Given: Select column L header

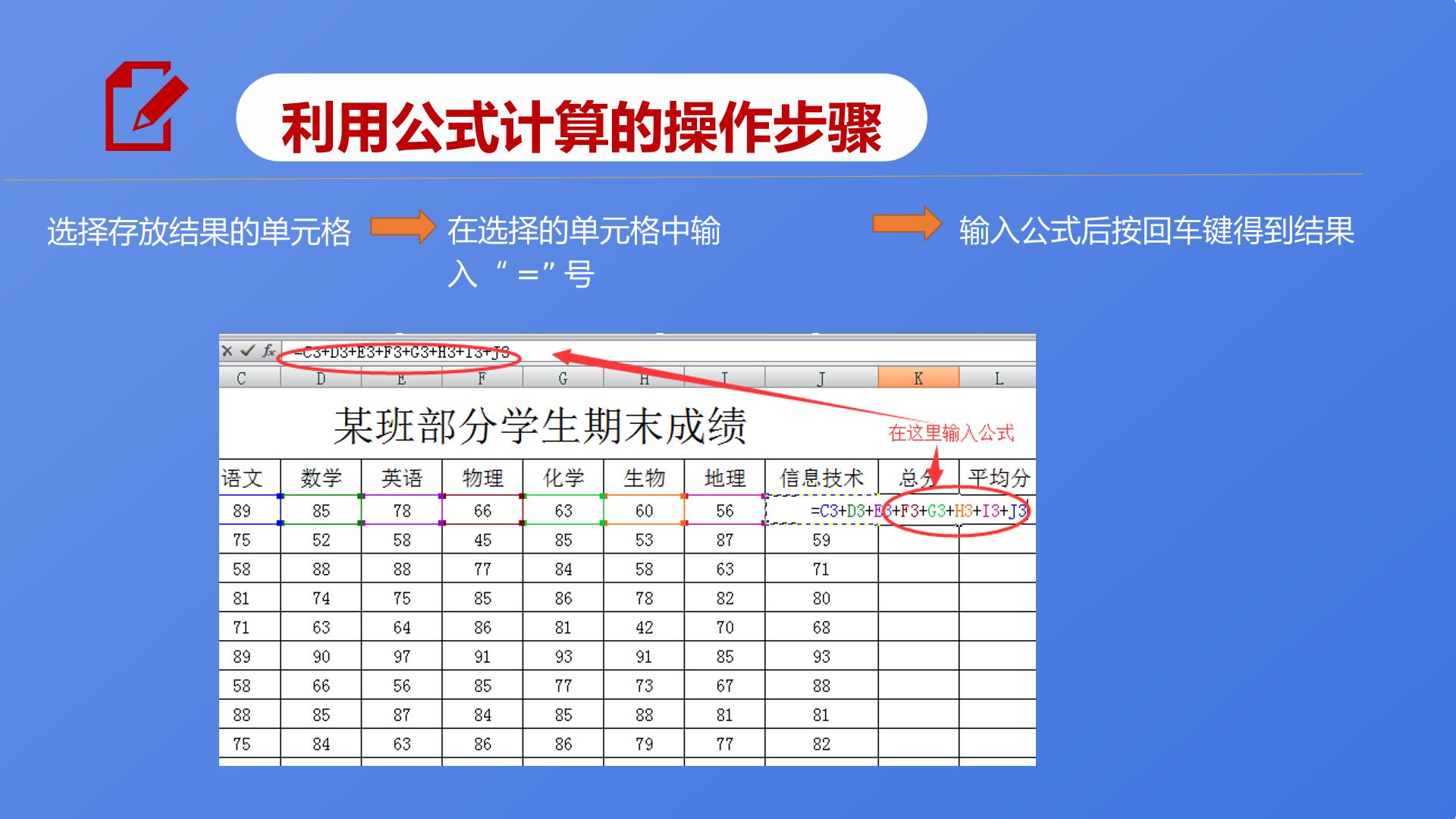Looking at the screenshot, I should click(x=997, y=378).
